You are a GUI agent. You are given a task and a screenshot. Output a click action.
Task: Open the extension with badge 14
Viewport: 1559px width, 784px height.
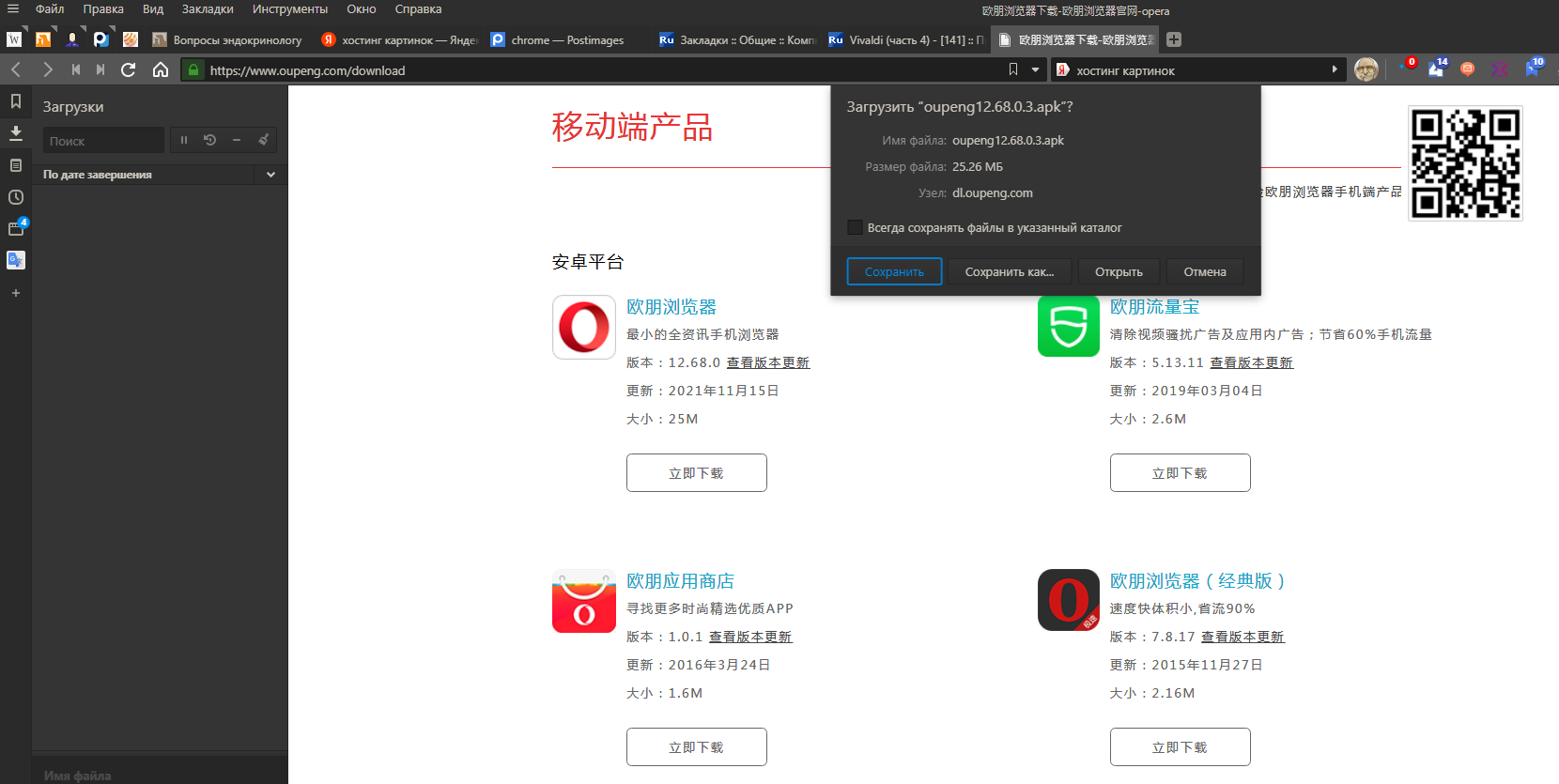[x=1438, y=68]
